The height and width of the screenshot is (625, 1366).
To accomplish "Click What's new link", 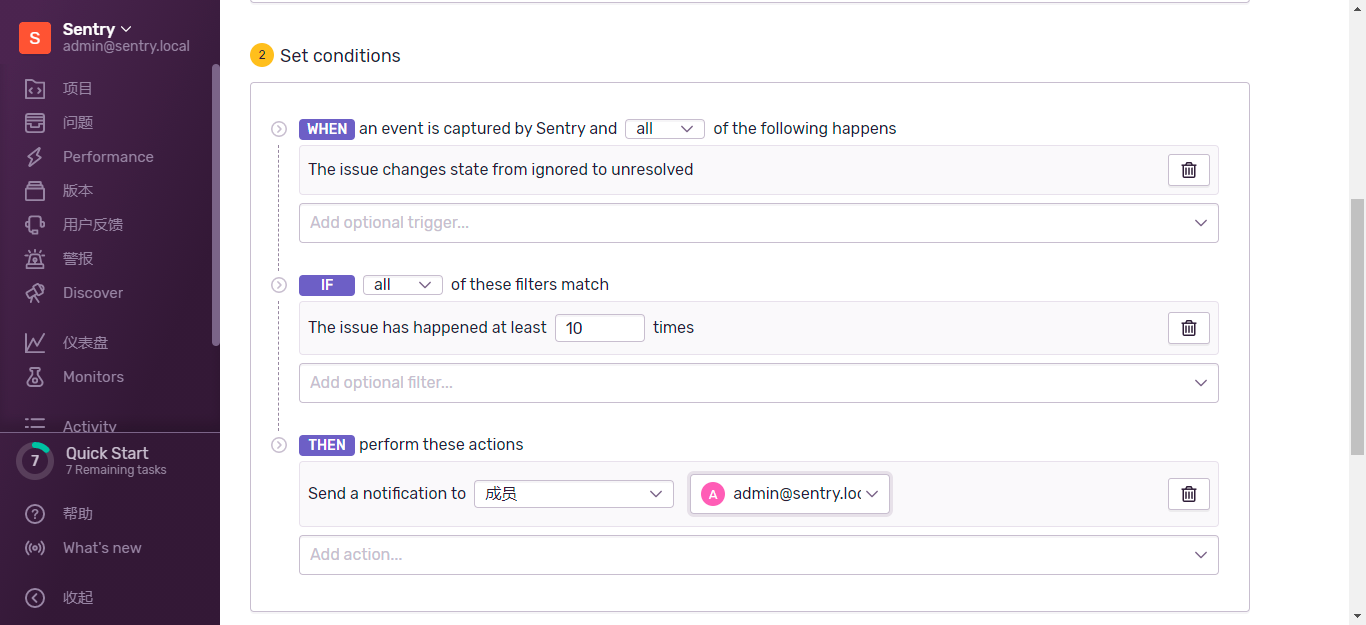I will click(102, 548).
